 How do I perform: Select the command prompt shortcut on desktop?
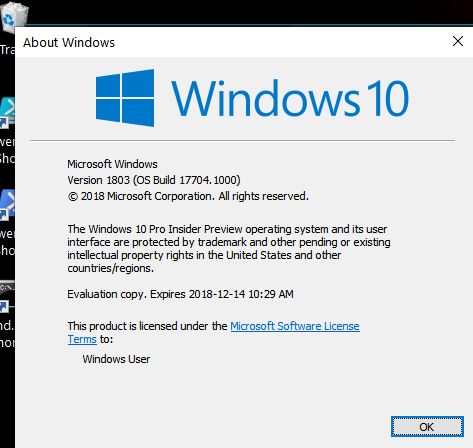[x=7, y=296]
